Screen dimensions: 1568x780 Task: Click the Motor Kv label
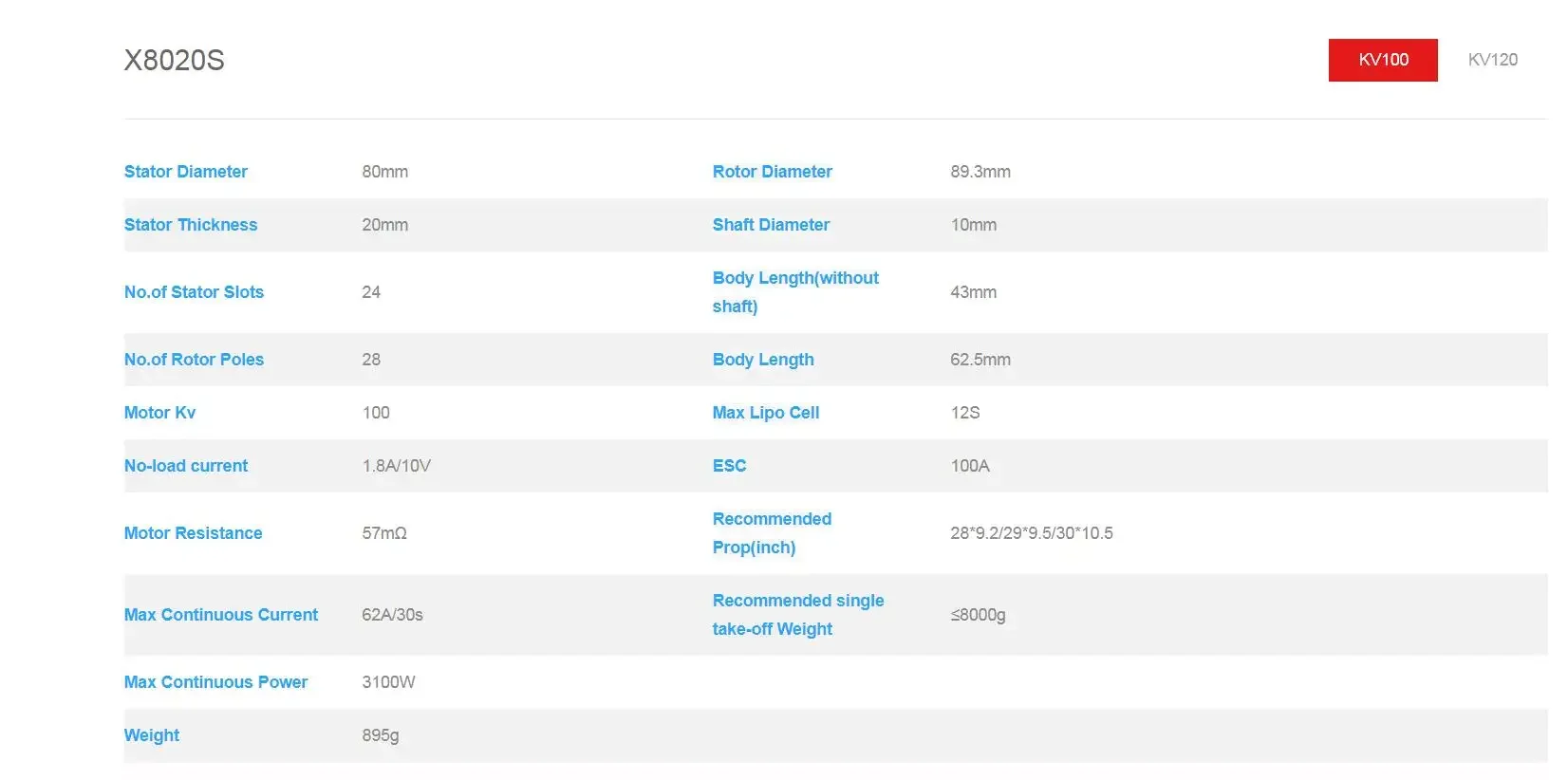pyautogui.click(x=159, y=413)
